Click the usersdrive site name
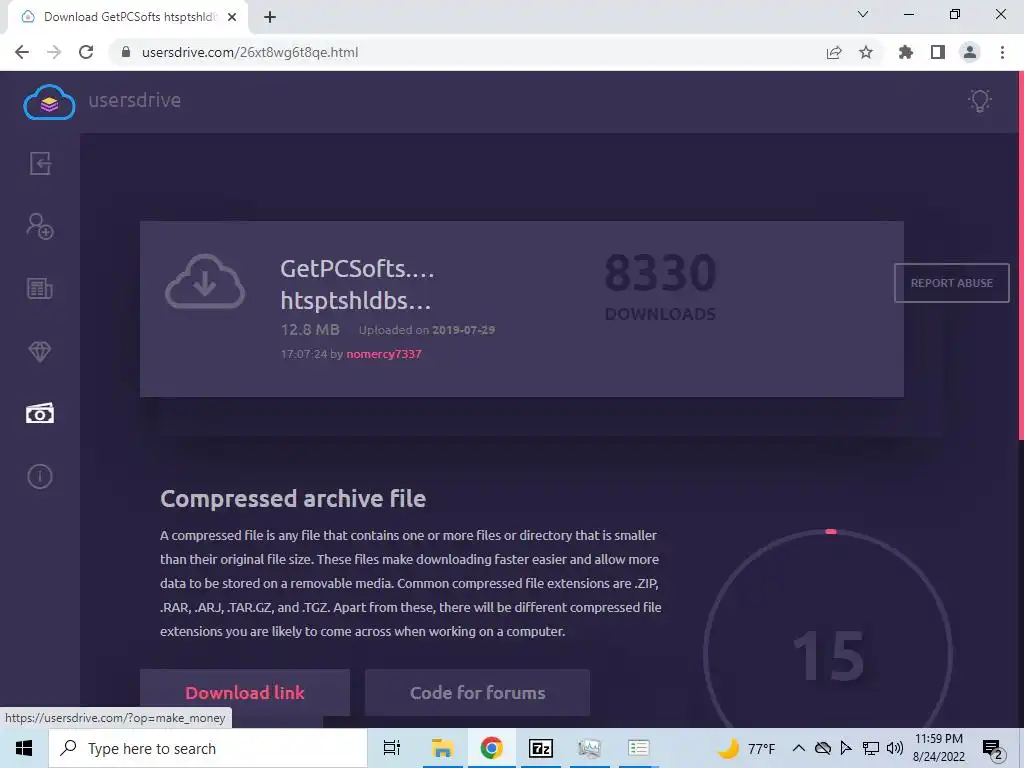Screen dimensions: 1024x768 click(135, 100)
